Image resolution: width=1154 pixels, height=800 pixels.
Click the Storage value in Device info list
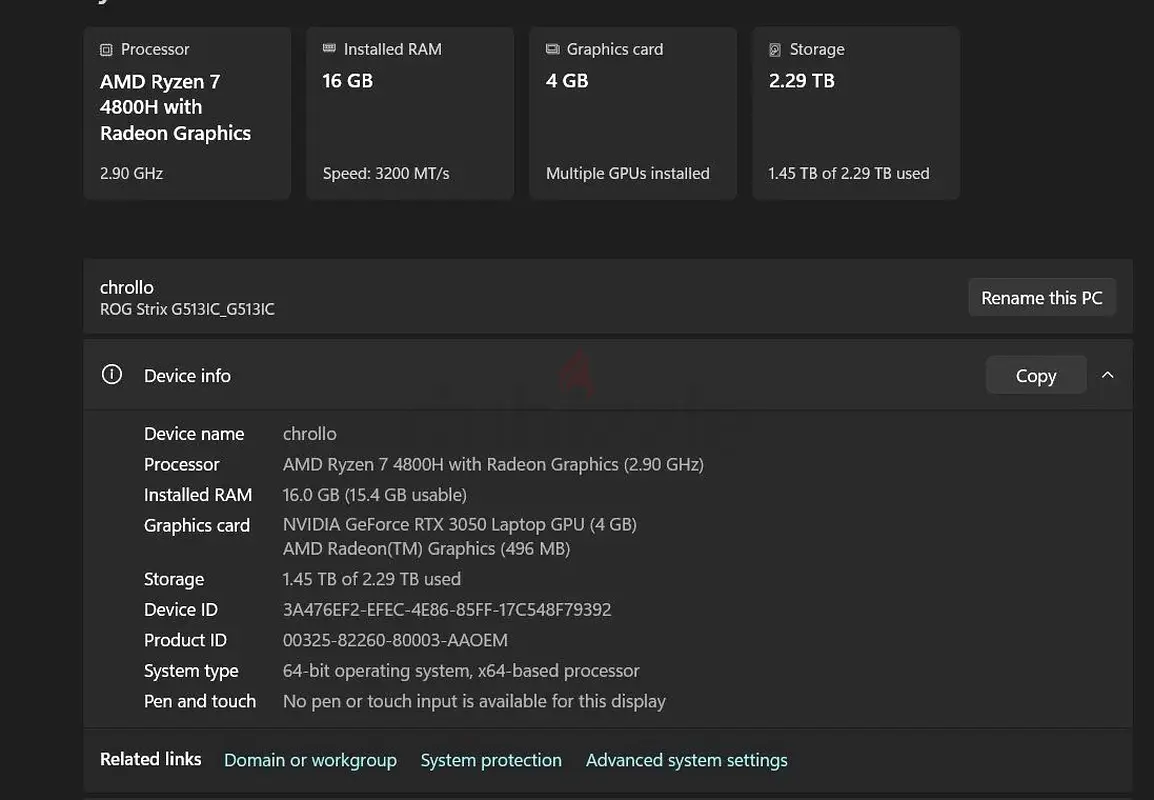[372, 579]
